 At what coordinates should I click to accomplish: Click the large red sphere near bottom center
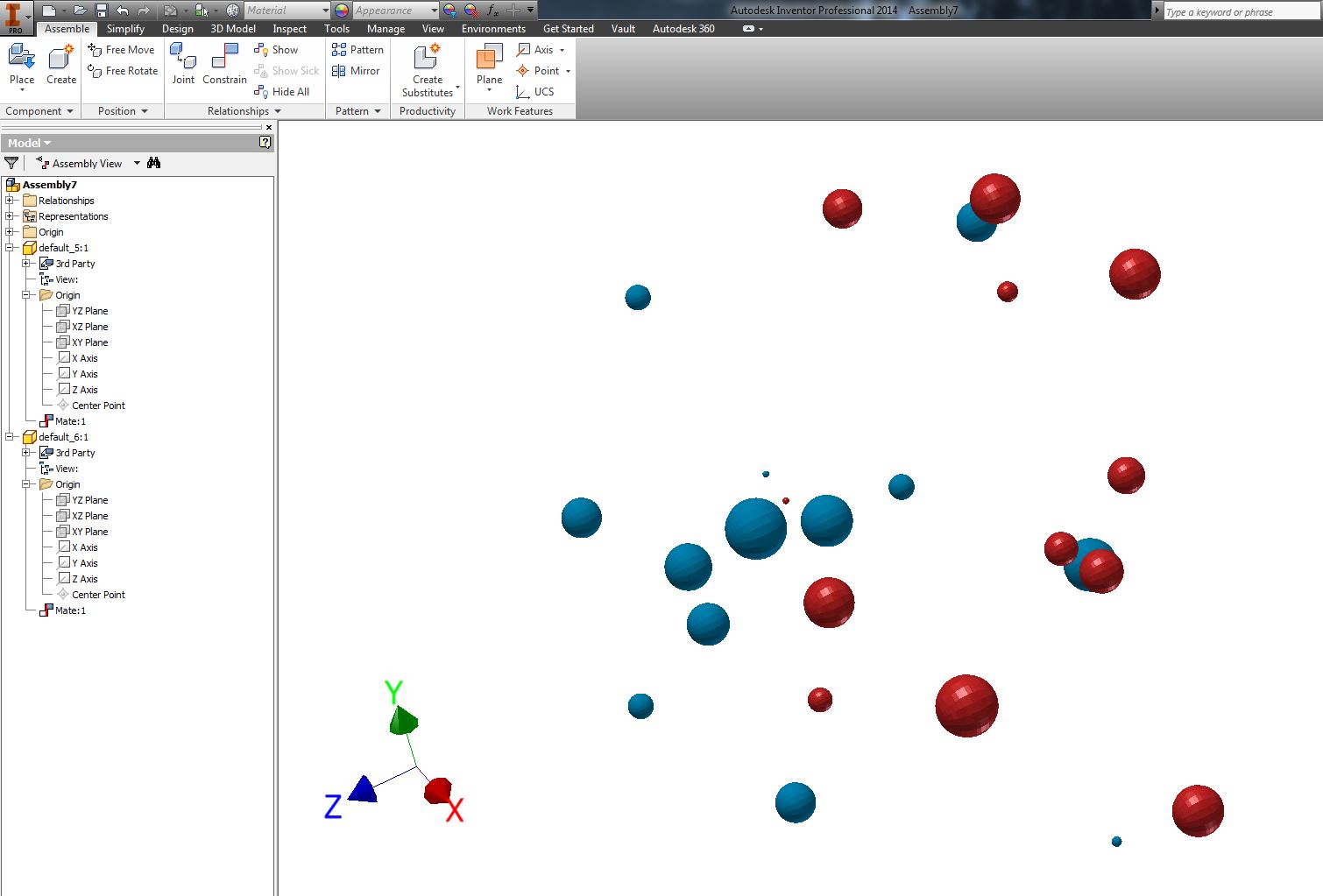[966, 705]
